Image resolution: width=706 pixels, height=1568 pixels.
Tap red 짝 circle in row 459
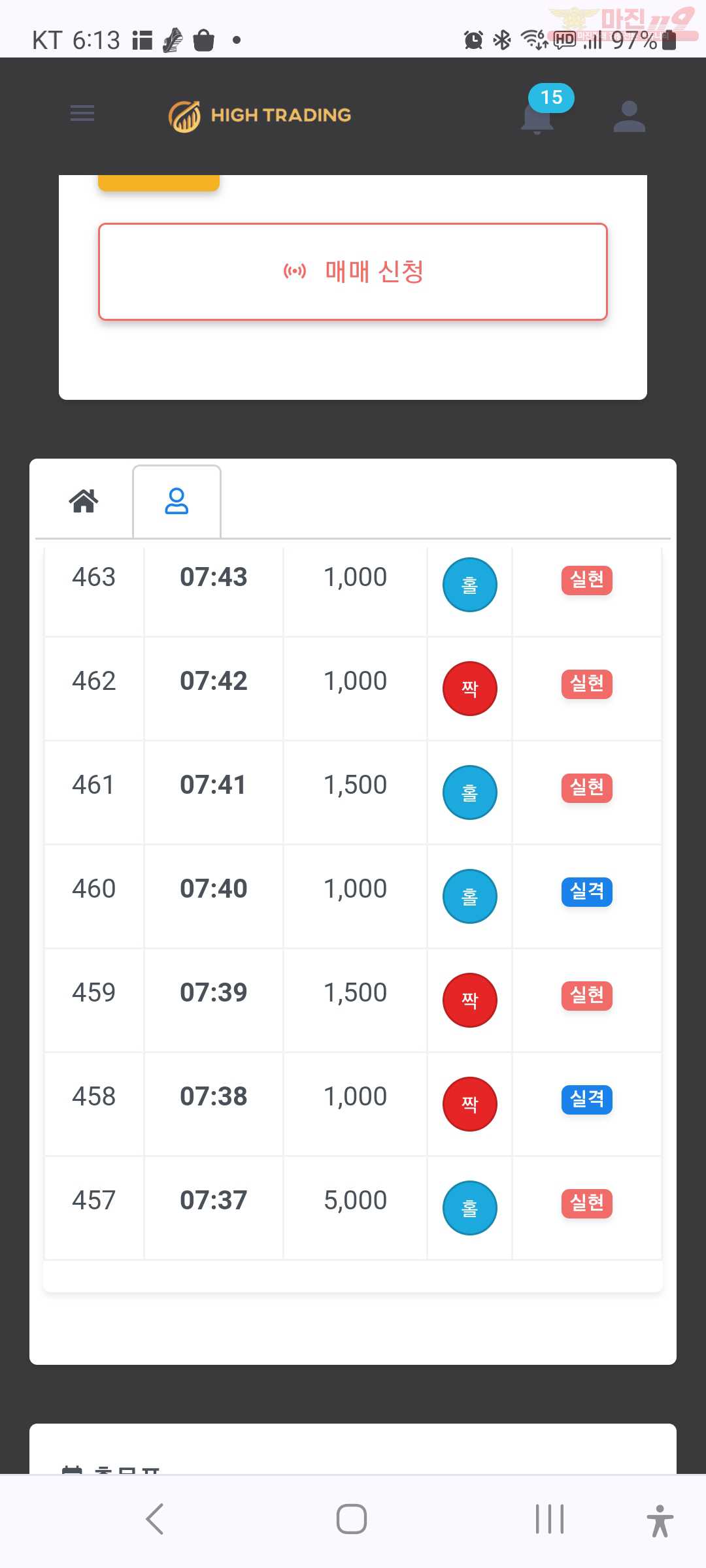tap(470, 1000)
